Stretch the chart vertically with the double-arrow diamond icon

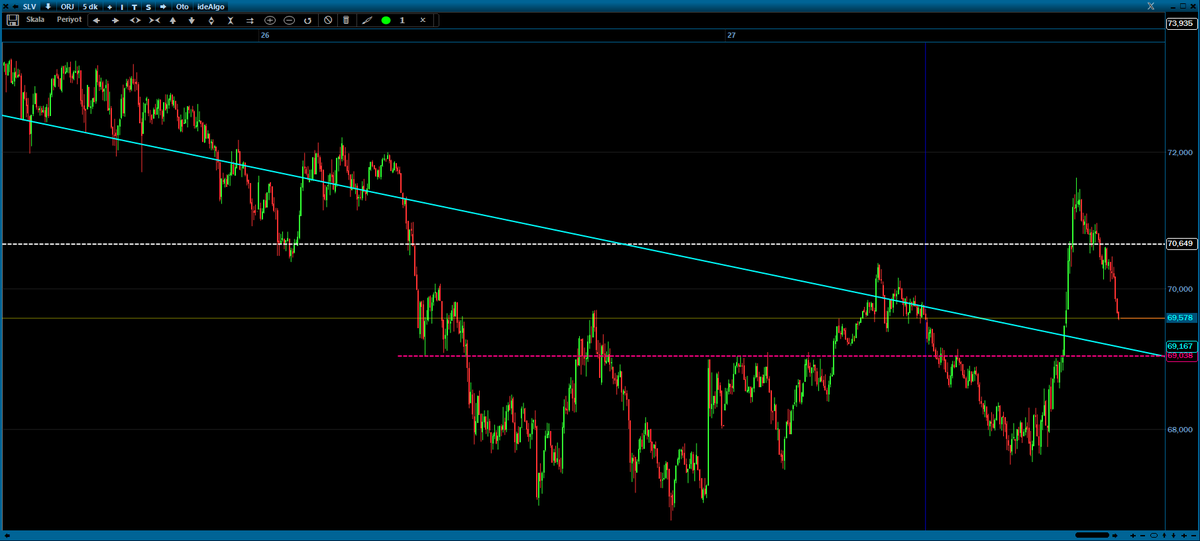click(211, 20)
